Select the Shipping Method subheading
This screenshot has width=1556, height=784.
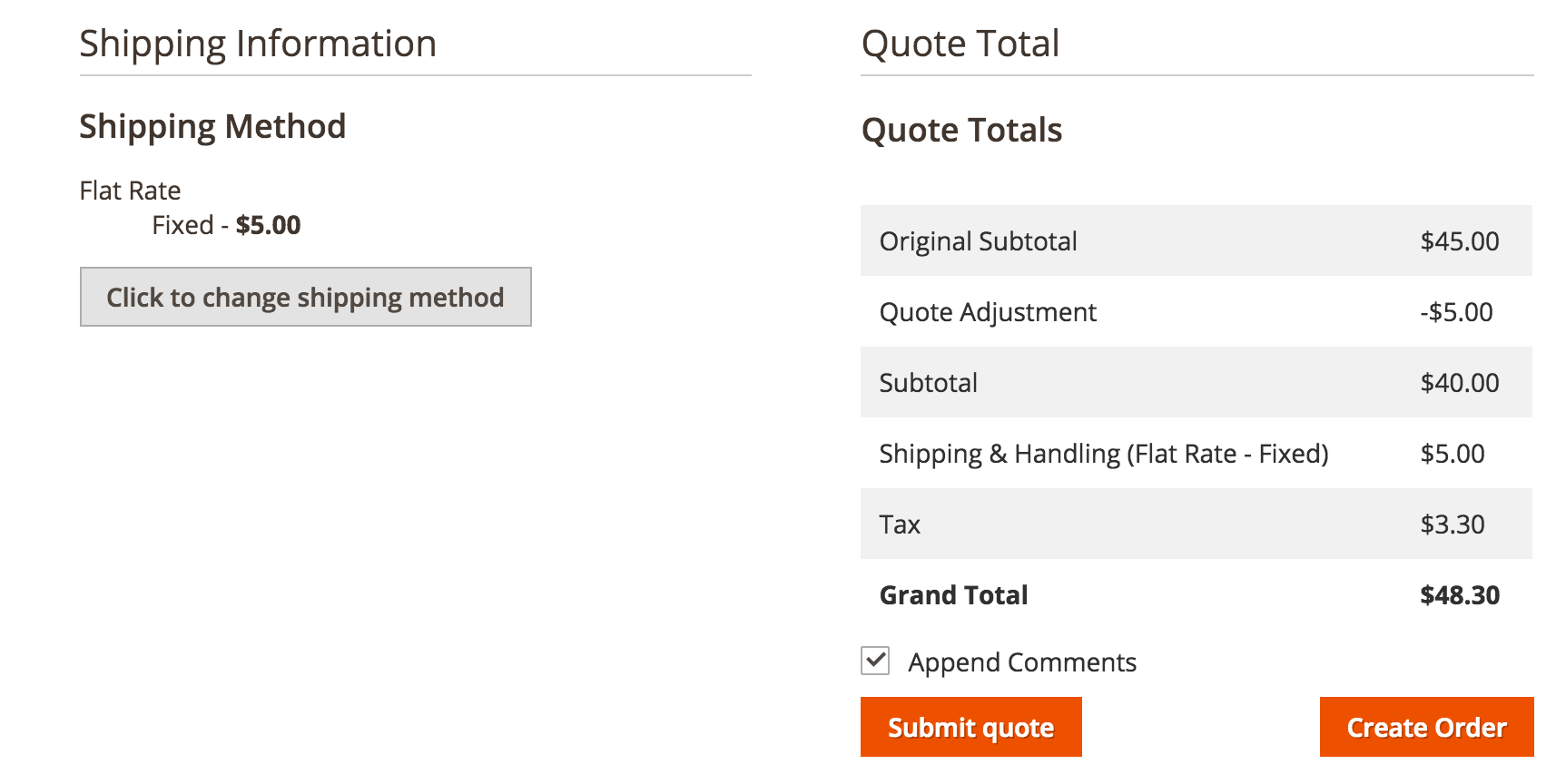coord(212,126)
